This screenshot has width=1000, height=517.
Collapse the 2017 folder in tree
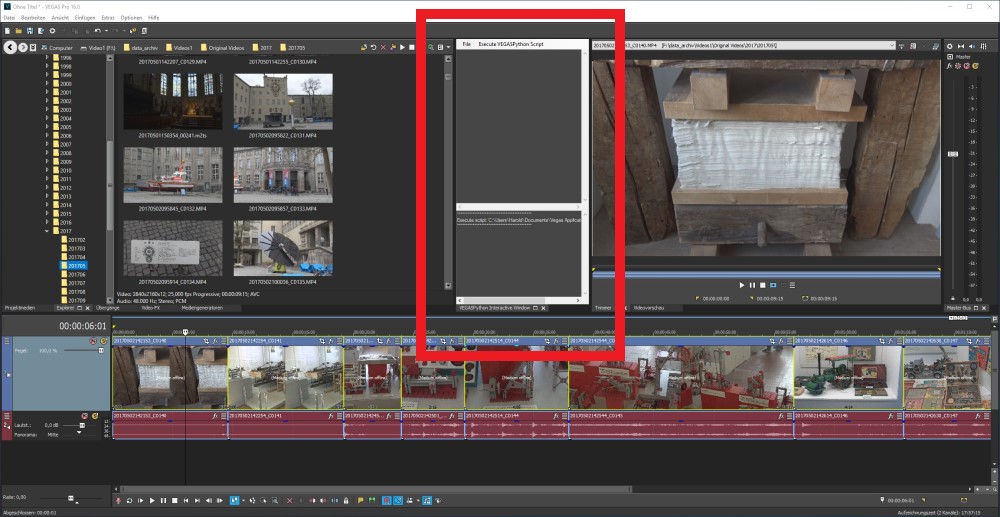point(46,231)
